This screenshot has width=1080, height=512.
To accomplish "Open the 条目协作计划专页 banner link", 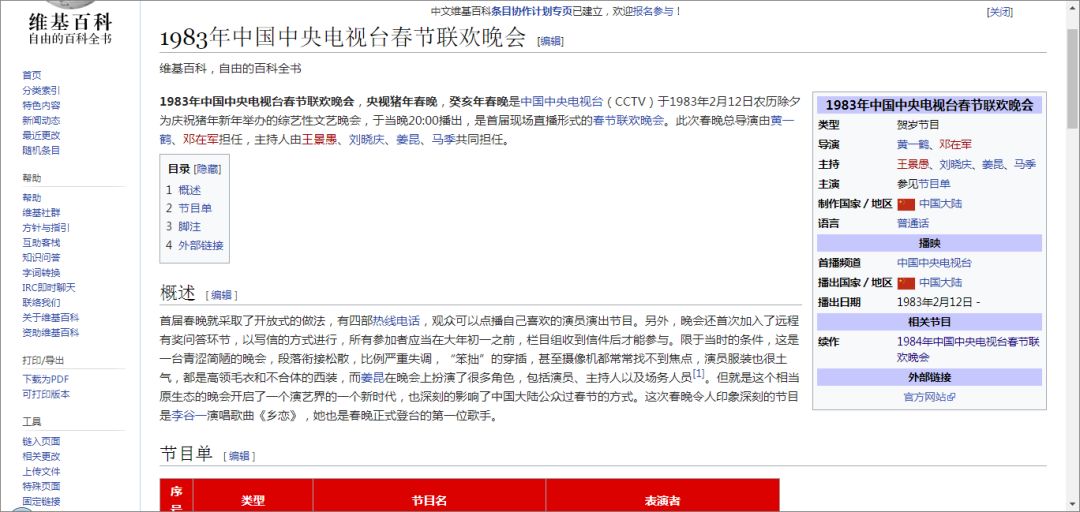I will tap(532, 11).
